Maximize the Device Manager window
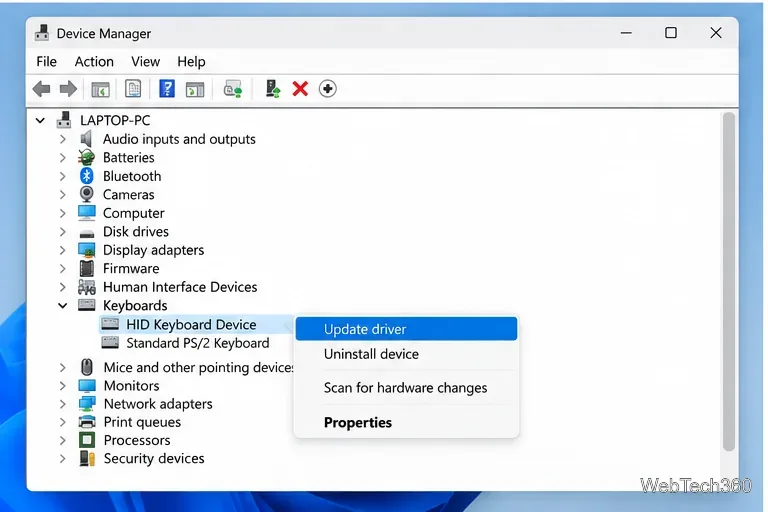This screenshot has width=768, height=512. pyautogui.click(x=671, y=33)
